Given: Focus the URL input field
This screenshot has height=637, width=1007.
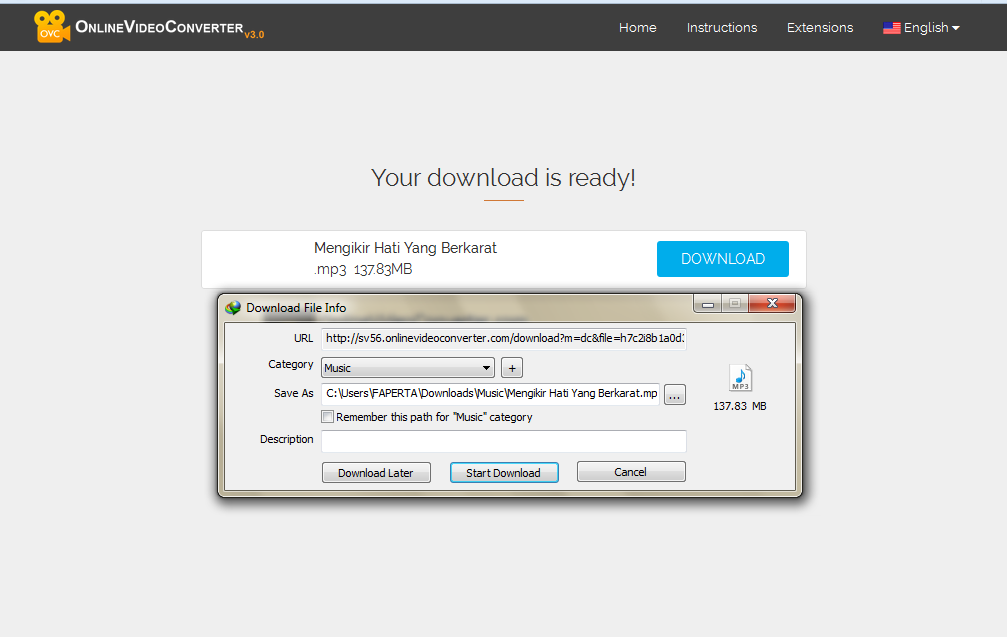Looking at the screenshot, I should pos(504,338).
